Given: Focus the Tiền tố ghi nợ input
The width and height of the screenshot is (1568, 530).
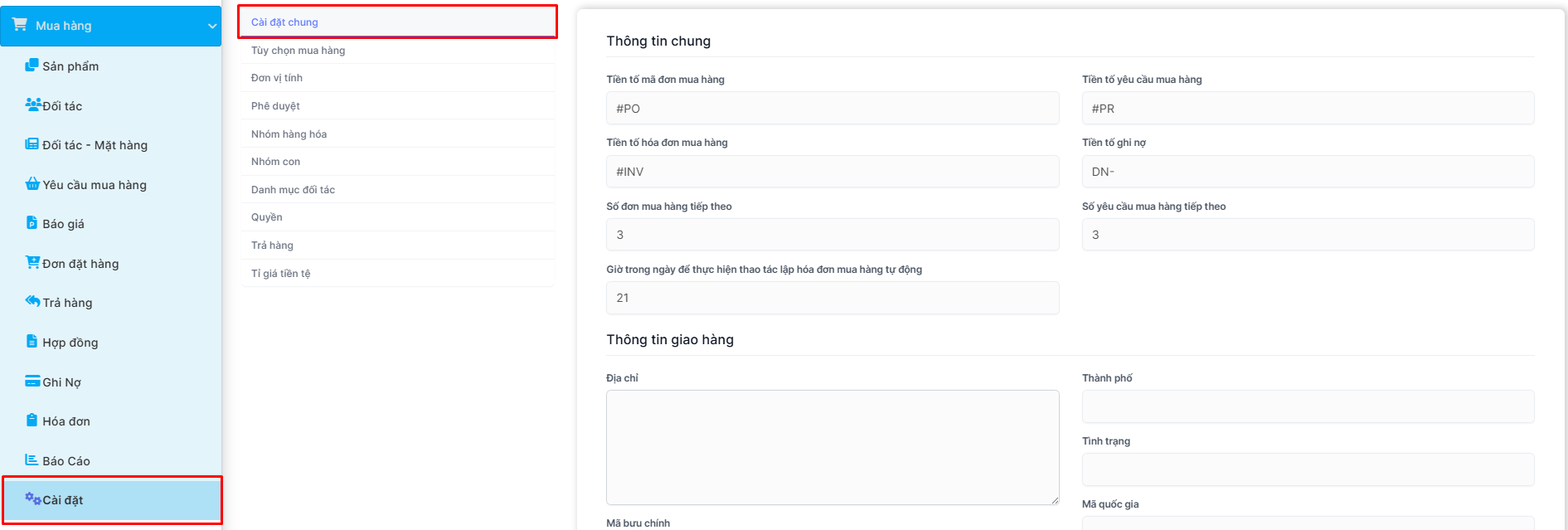Looking at the screenshot, I should (1307, 172).
